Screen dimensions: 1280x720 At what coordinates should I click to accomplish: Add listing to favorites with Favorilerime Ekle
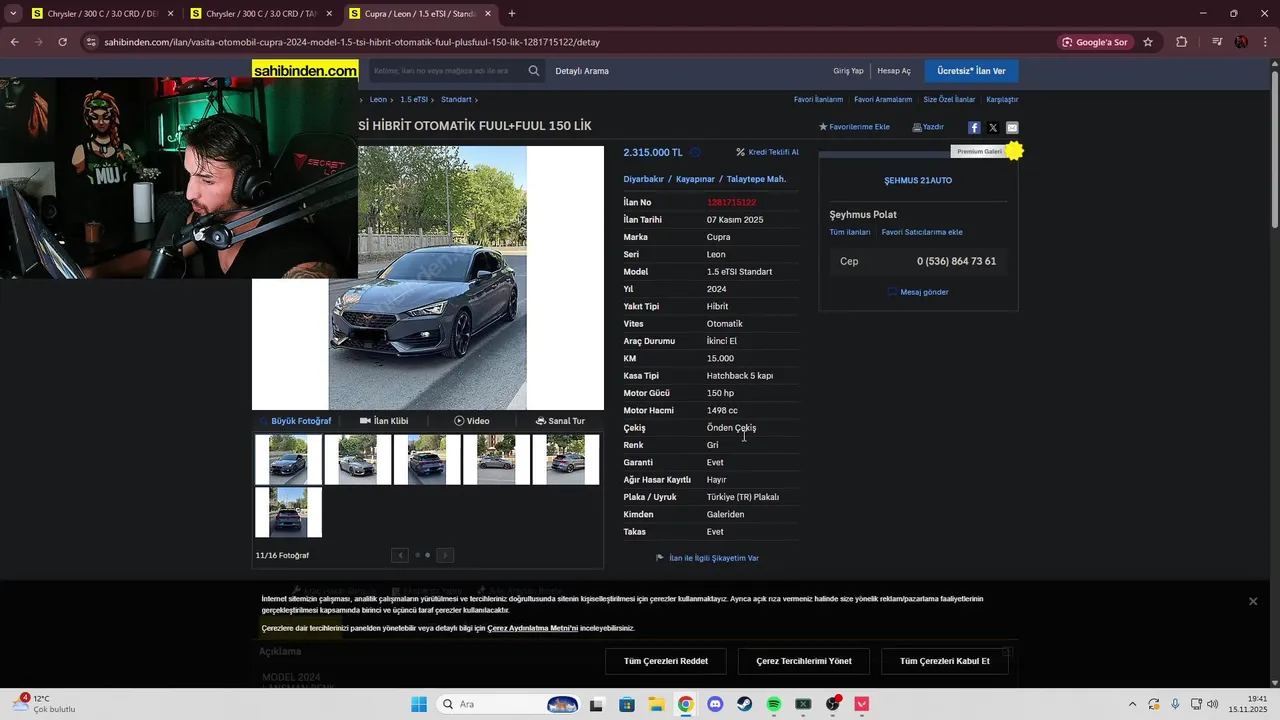click(854, 127)
